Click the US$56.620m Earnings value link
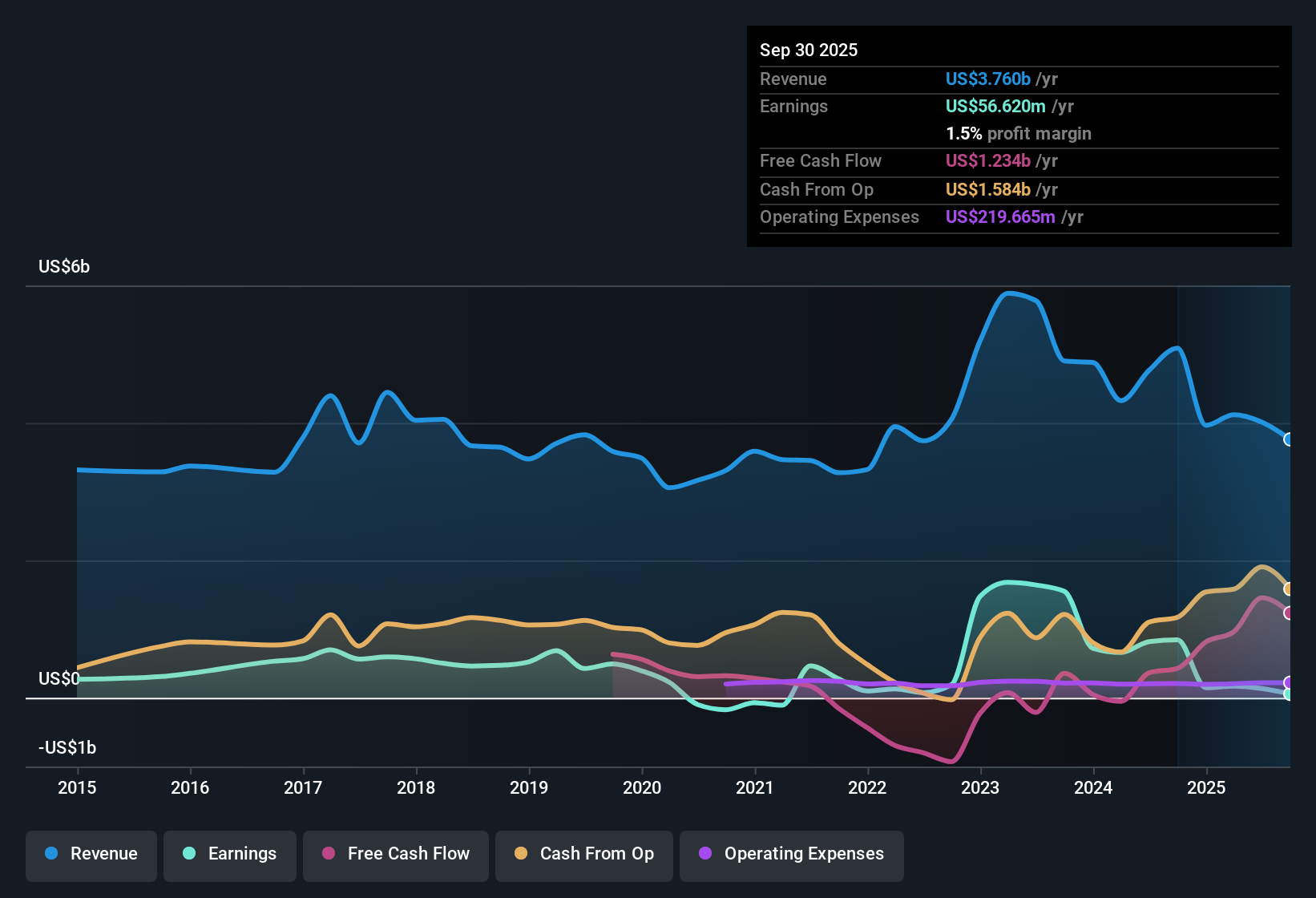1316x898 pixels. pos(996,106)
